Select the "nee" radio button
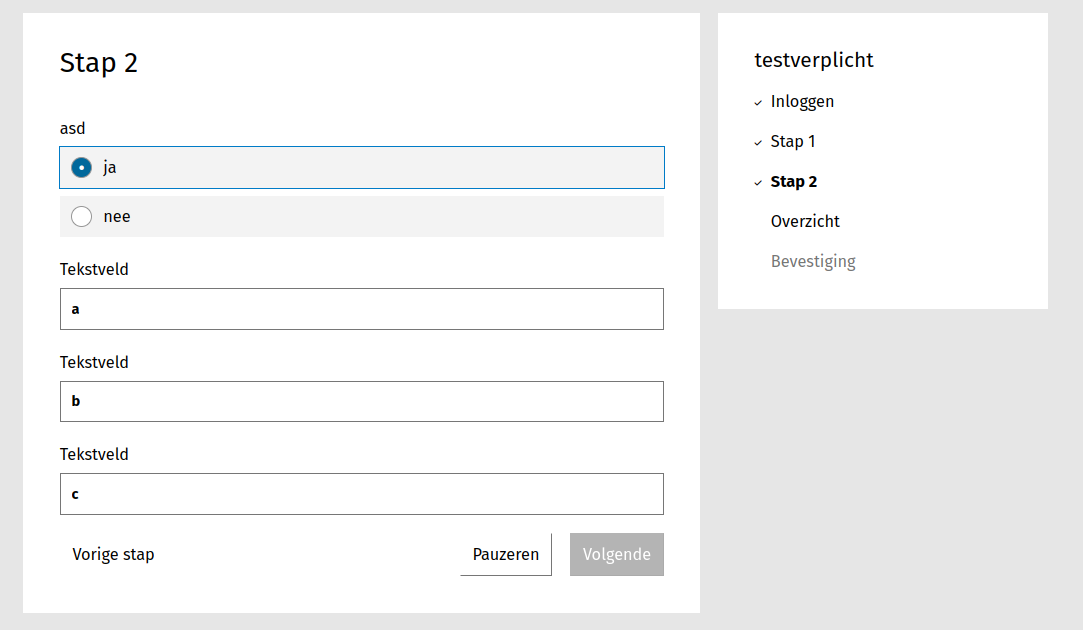The height and width of the screenshot is (630, 1083). [81, 216]
